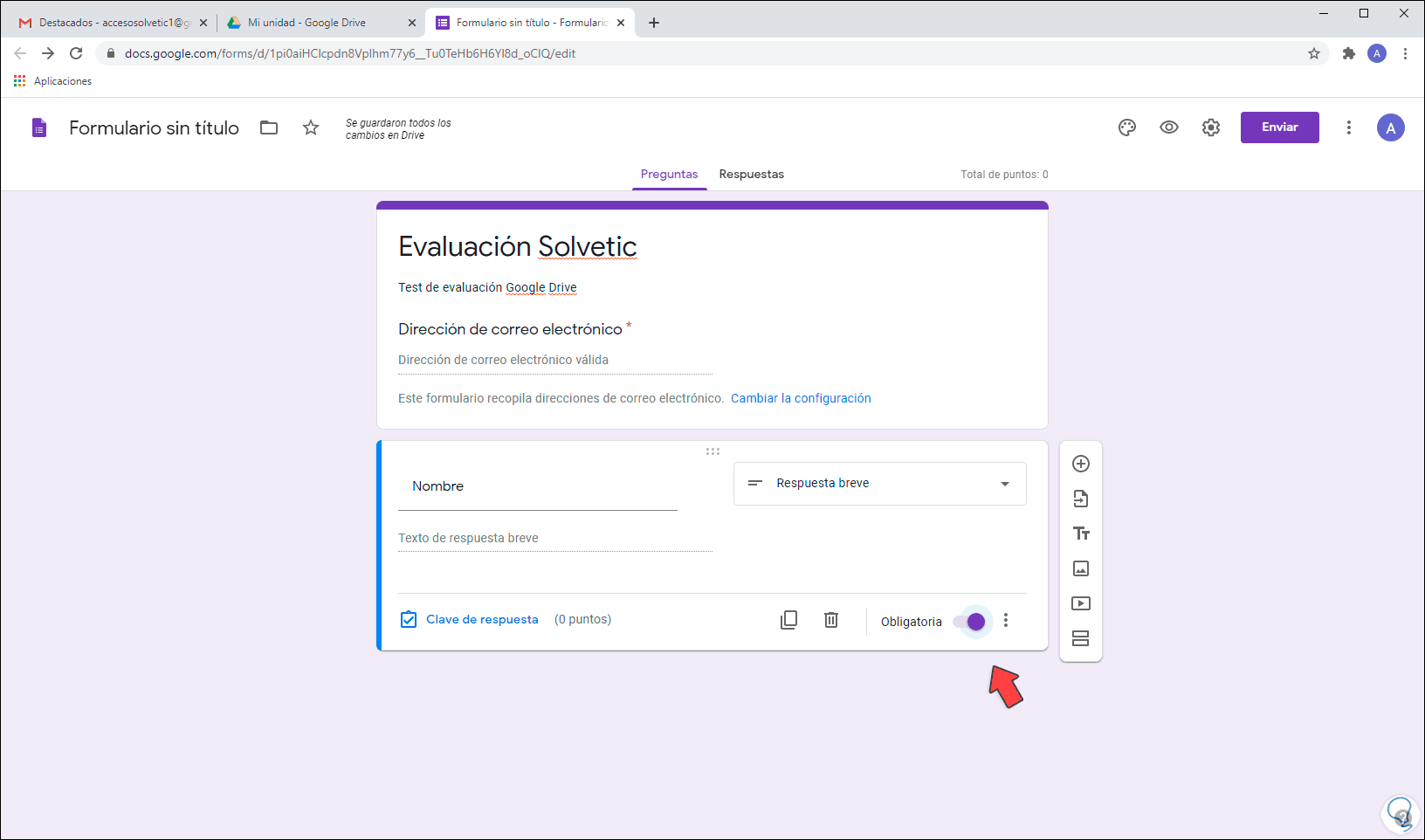Select the Preguntas tab
This screenshot has width=1425, height=840.
point(670,175)
